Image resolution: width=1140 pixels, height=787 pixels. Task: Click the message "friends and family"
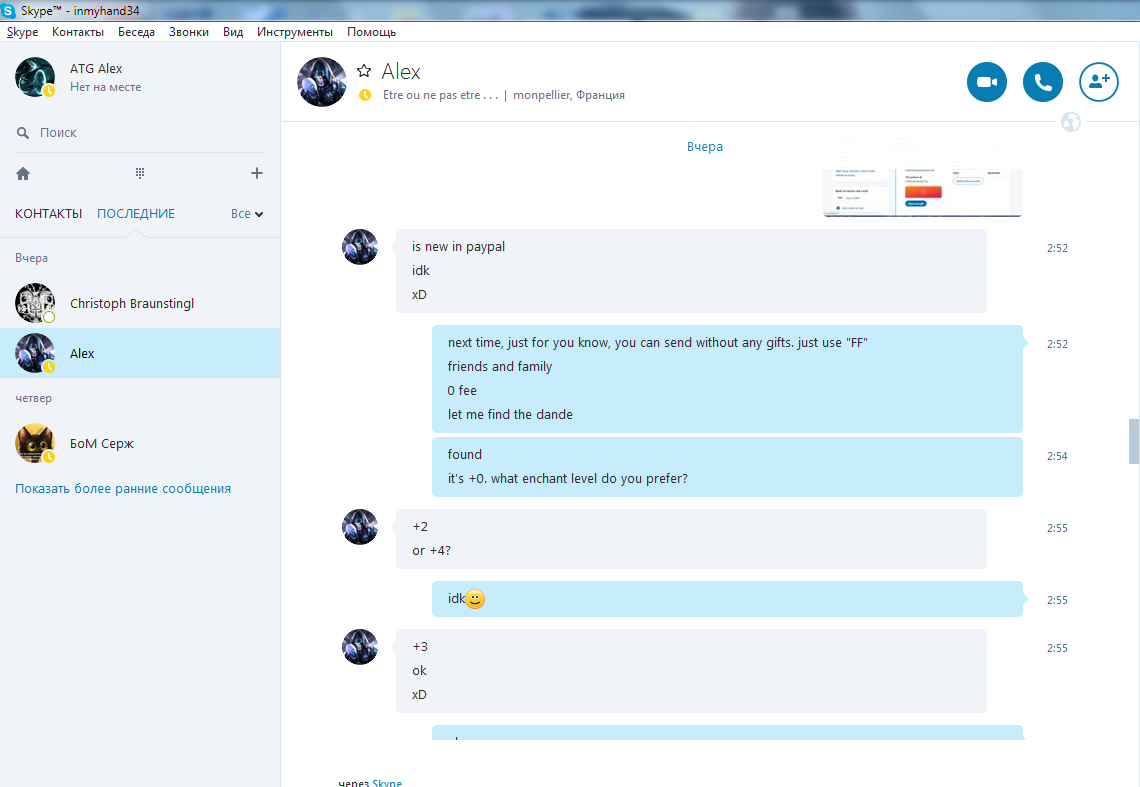point(499,367)
